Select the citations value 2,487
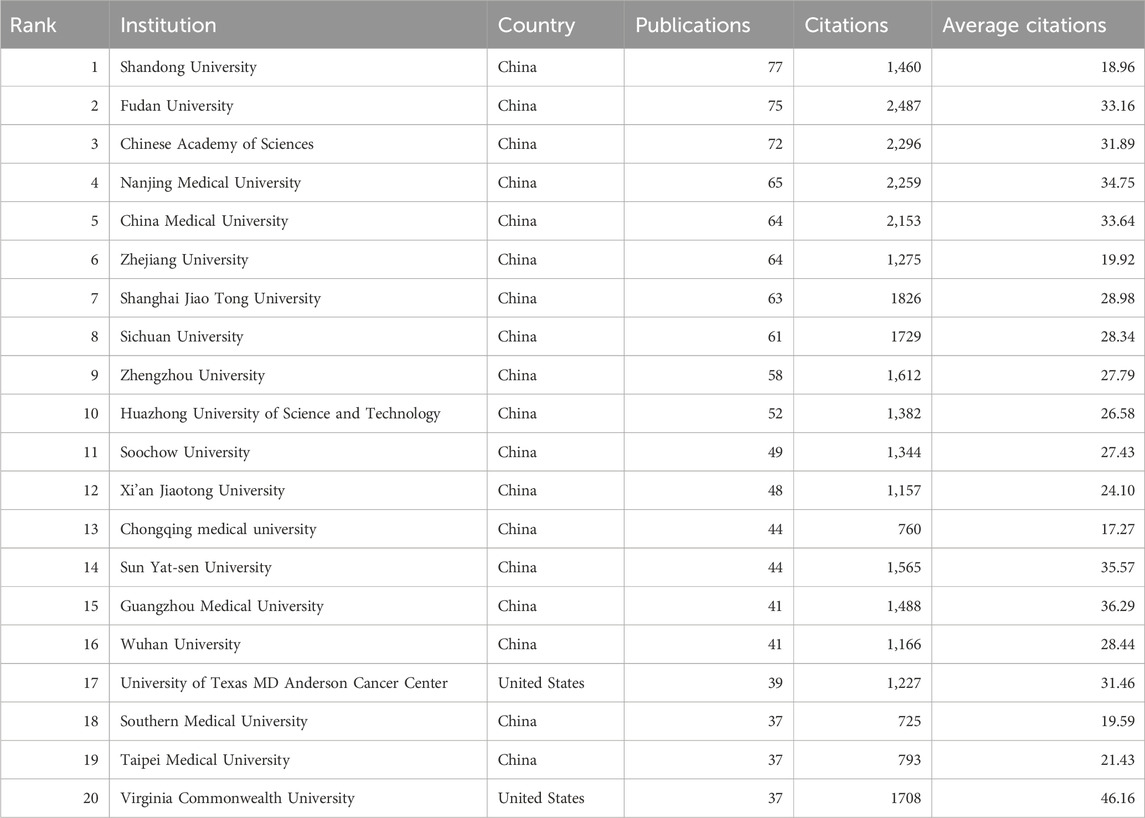 [904, 106]
